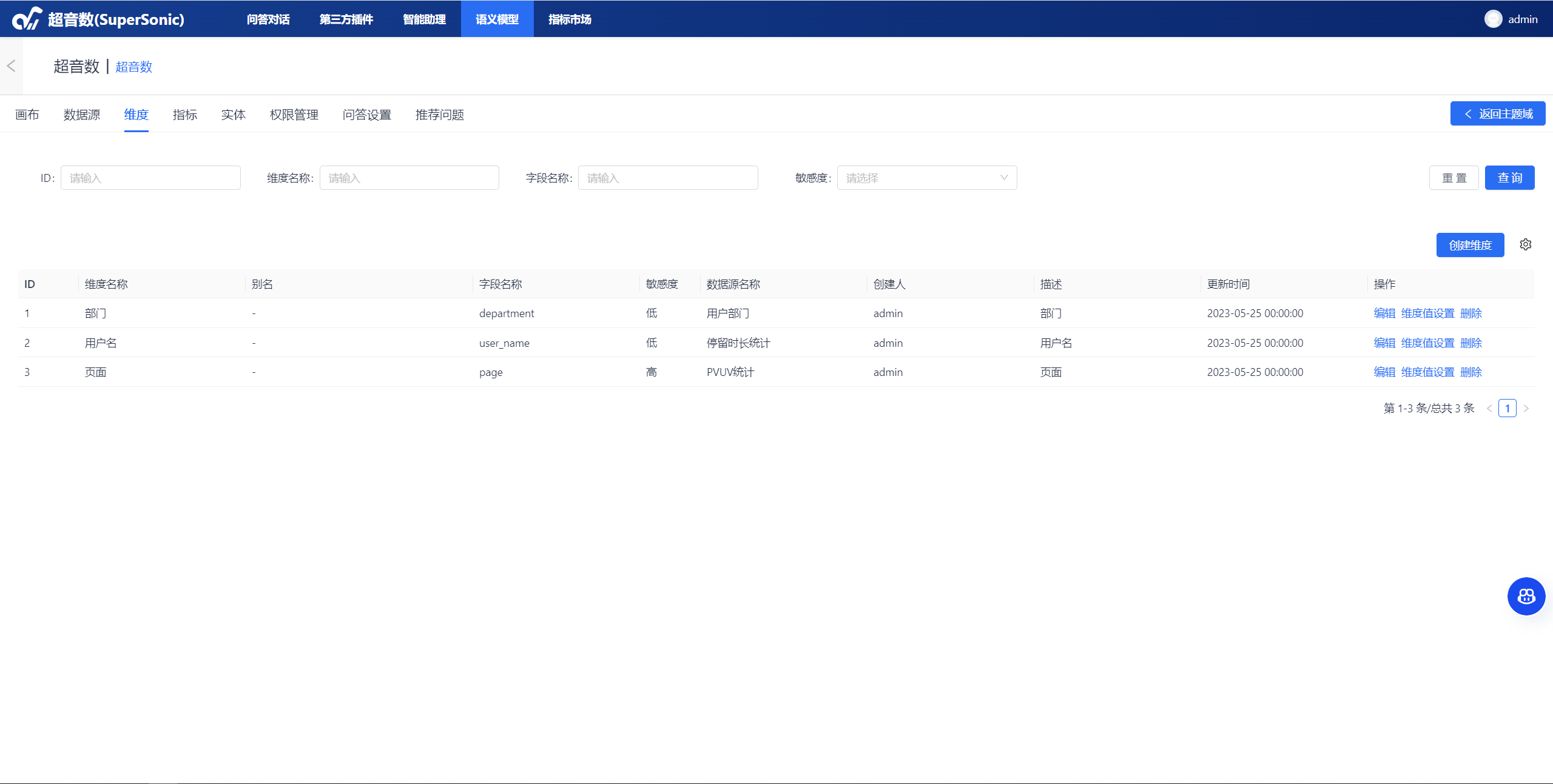Expand the 敏感度 dropdown
This screenshot has height=784, width=1553.
pyautogui.click(x=926, y=178)
